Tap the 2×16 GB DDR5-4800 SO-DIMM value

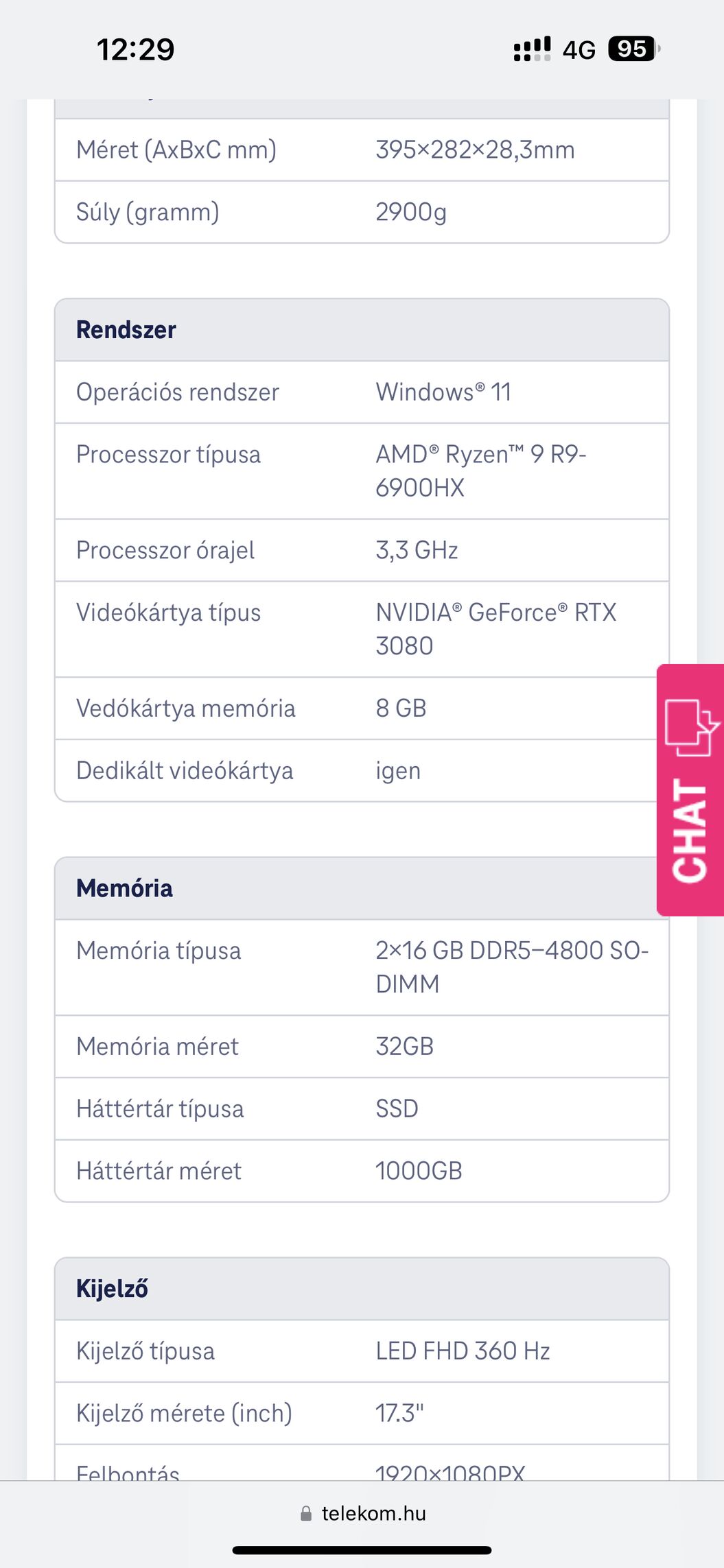coord(511,967)
